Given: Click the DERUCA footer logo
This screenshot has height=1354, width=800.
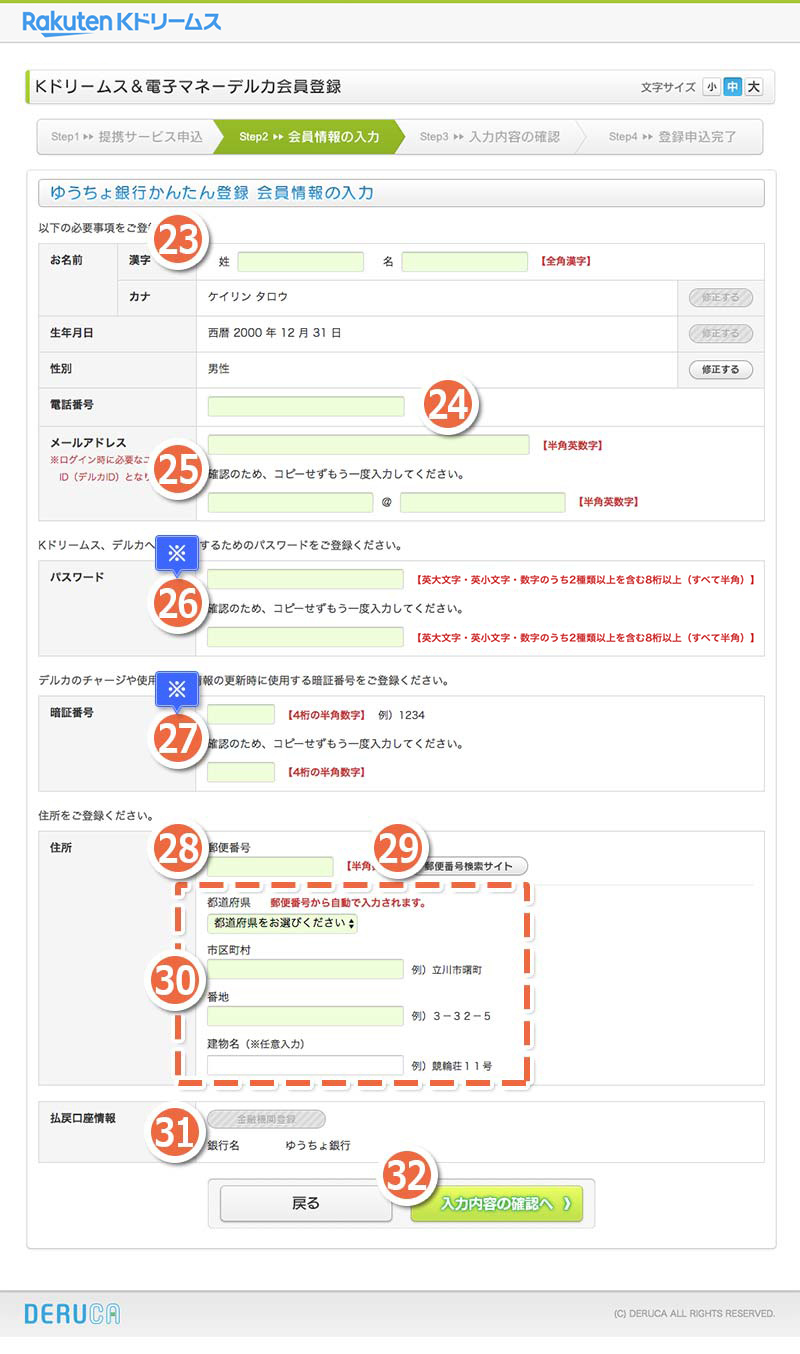Looking at the screenshot, I should click(72, 1313).
